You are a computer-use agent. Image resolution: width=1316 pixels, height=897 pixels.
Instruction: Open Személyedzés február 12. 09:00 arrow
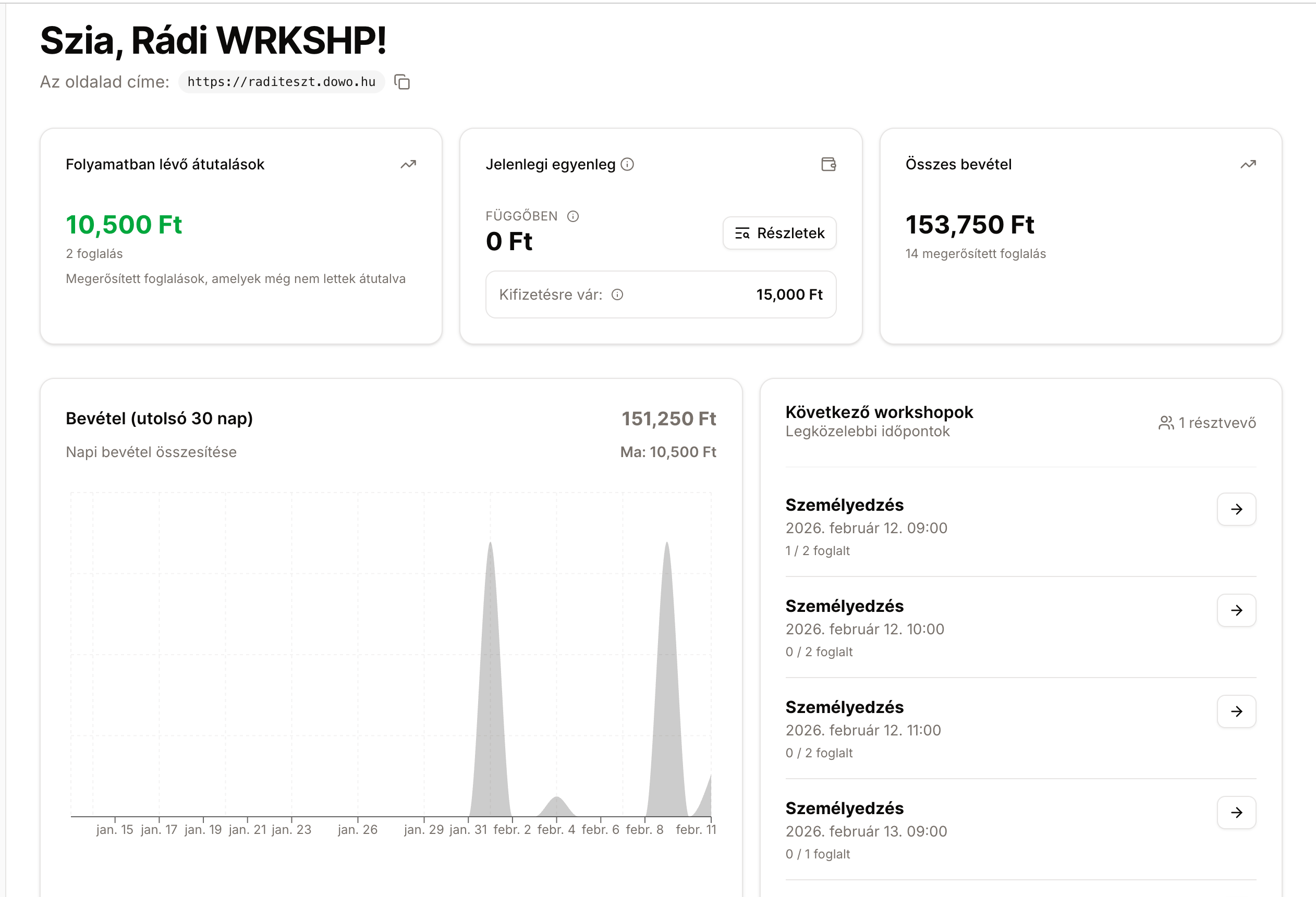click(x=1236, y=509)
